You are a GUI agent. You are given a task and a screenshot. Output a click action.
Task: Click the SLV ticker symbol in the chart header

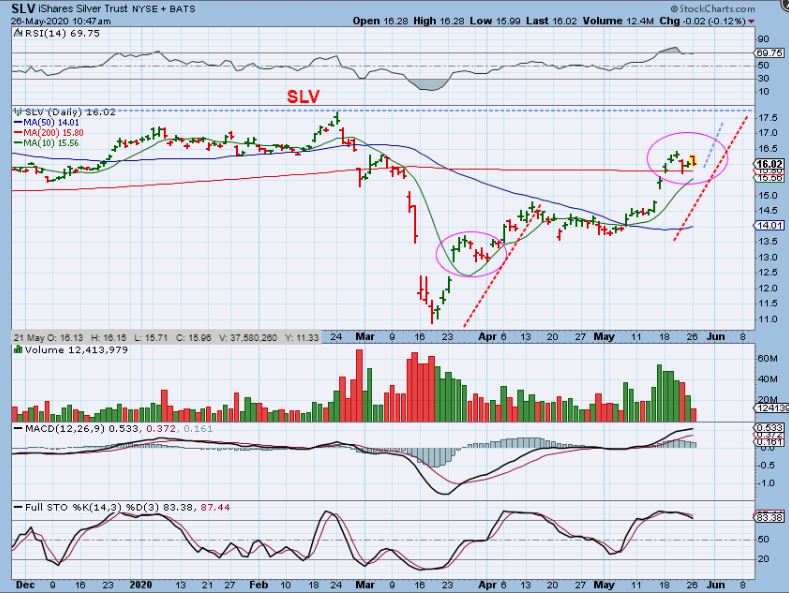point(23,8)
